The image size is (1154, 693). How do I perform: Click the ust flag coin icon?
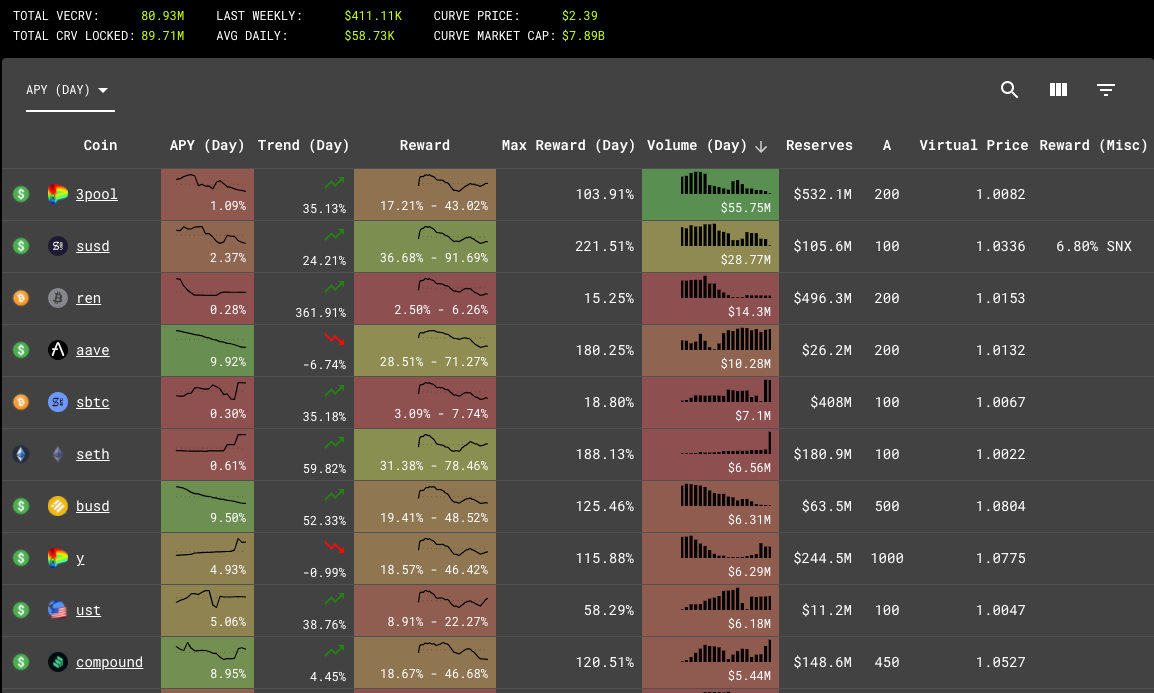57,611
